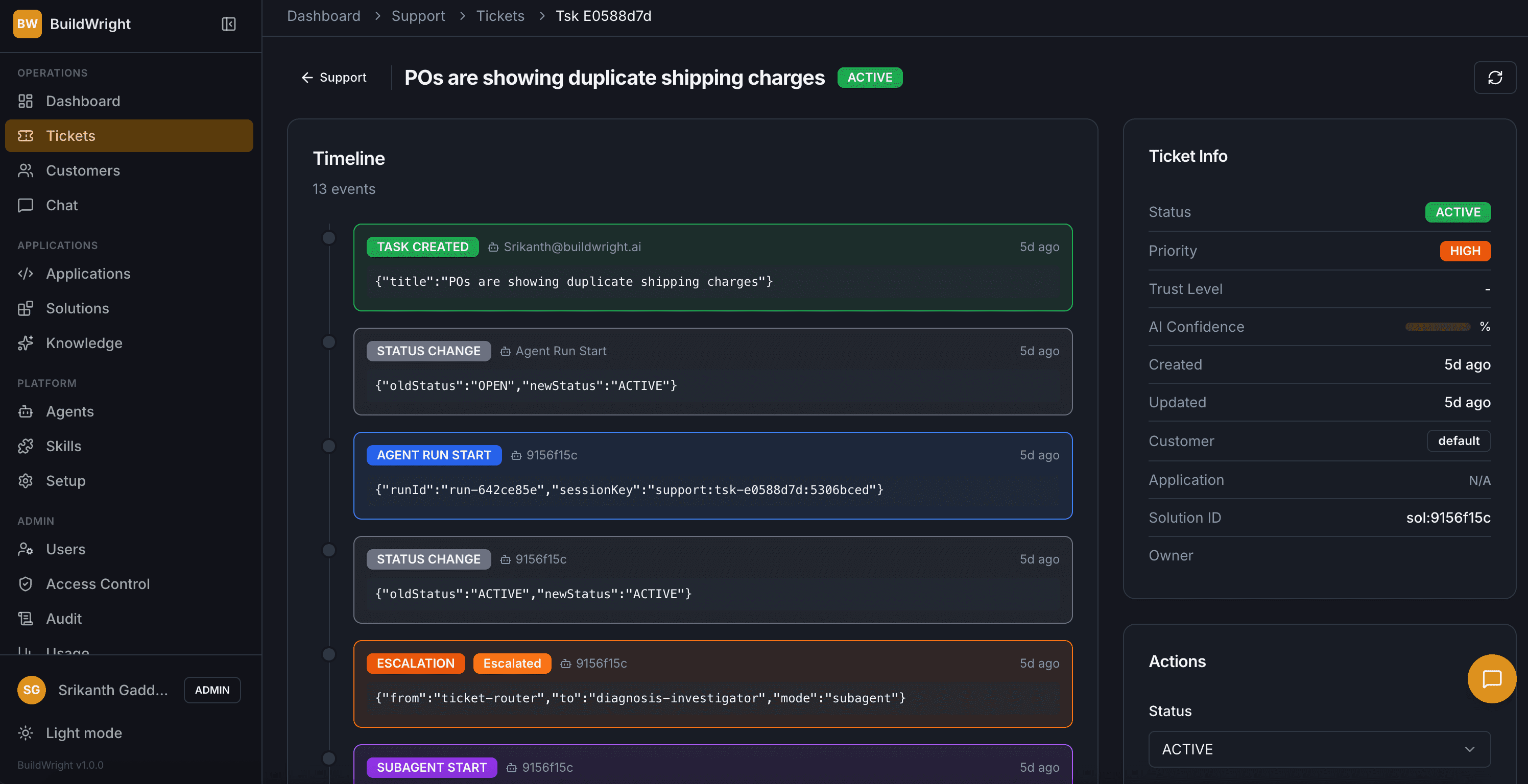Open Setup via the gear icon

click(25, 480)
